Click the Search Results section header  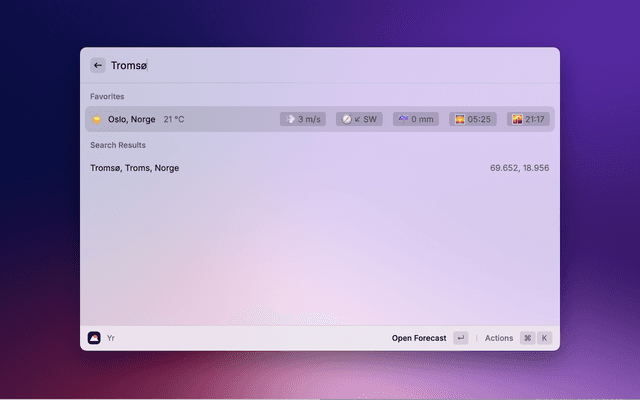click(118, 145)
